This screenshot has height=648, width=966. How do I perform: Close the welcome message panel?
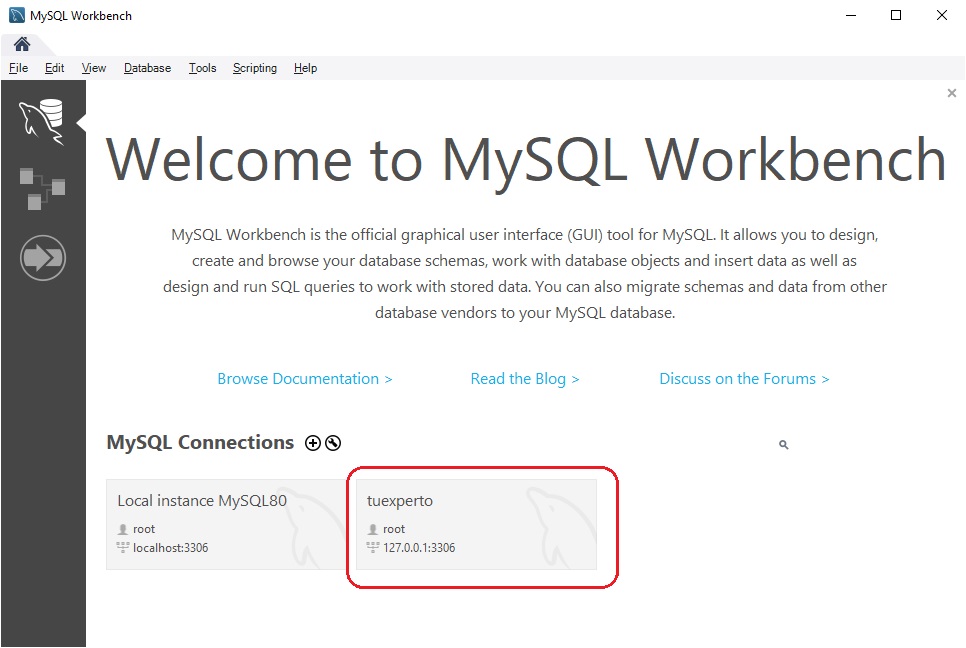tap(951, 93)
